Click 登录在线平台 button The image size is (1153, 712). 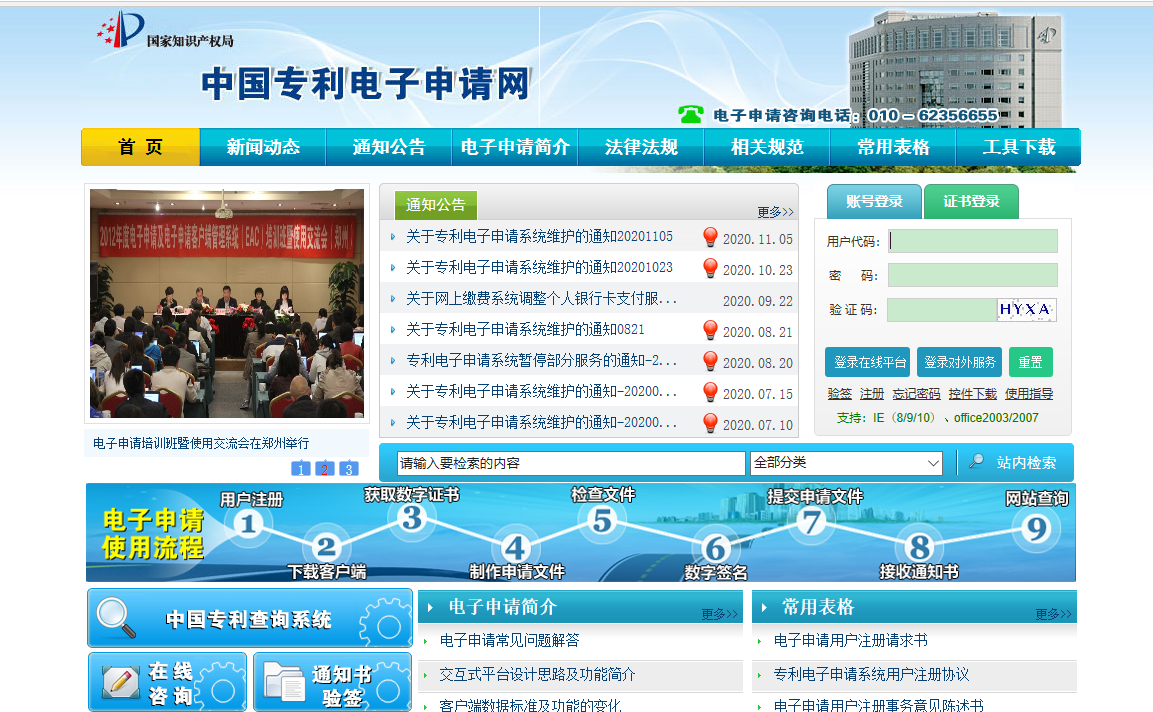click(868, 362)
